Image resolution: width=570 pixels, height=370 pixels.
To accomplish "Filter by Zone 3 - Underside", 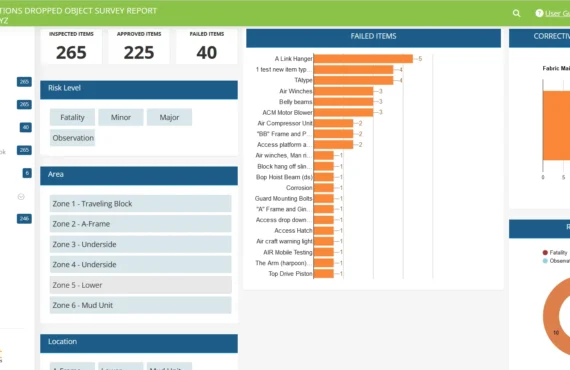I will [x=140, y=244].
